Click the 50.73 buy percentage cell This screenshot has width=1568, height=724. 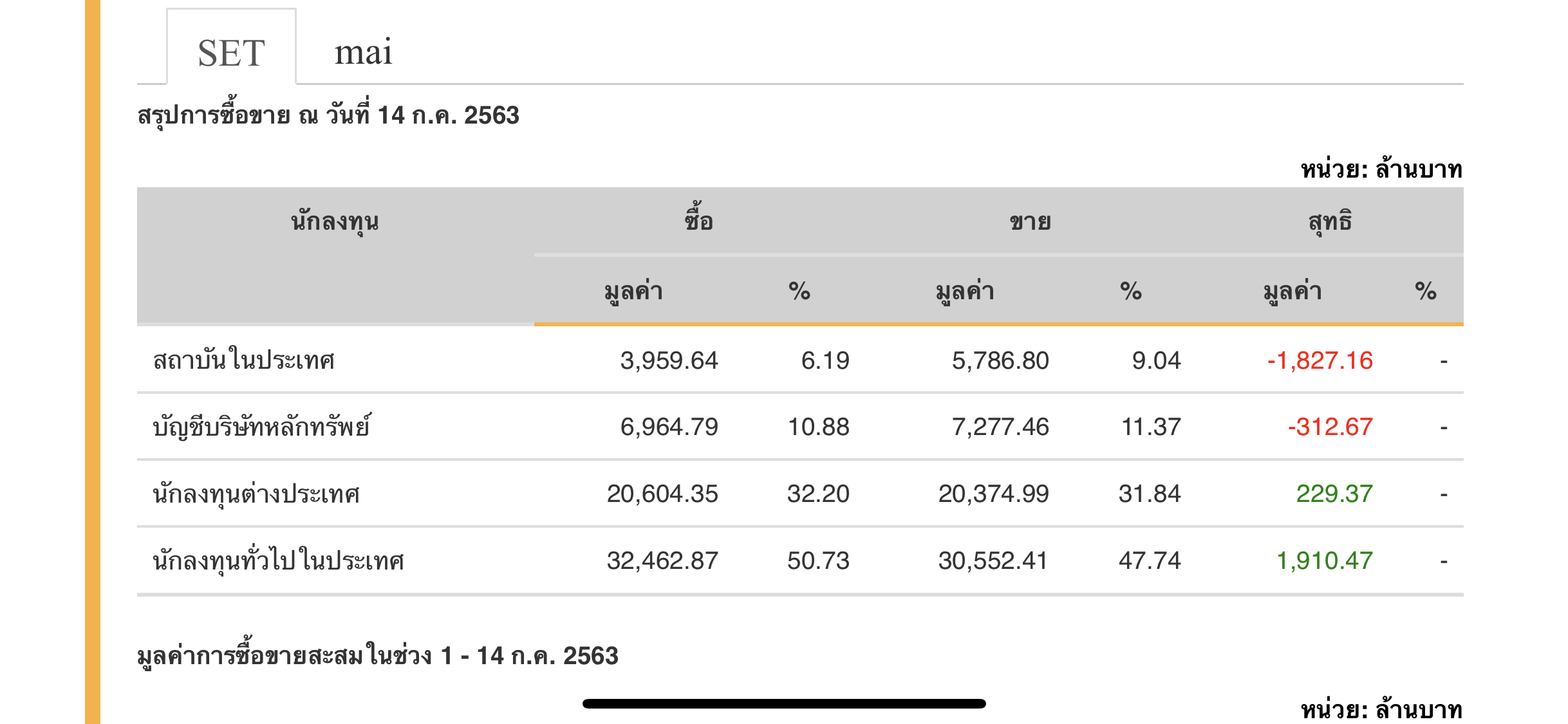click(x=818, y=561)
